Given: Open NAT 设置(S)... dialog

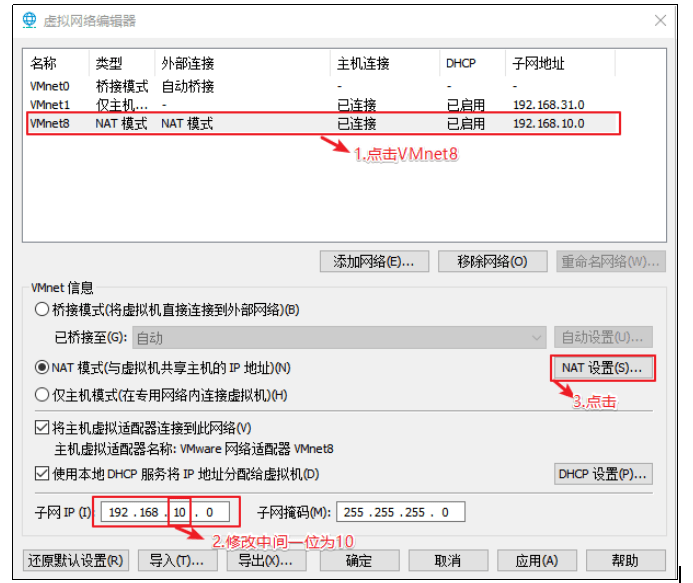Looking at the screenshot, I should coord(603,368).
